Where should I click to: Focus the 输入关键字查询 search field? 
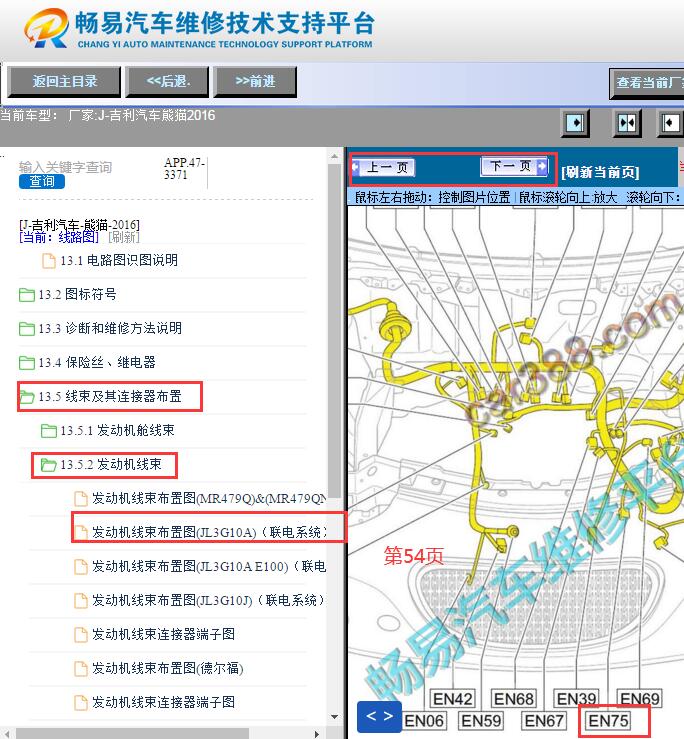[x=66, y=167]
